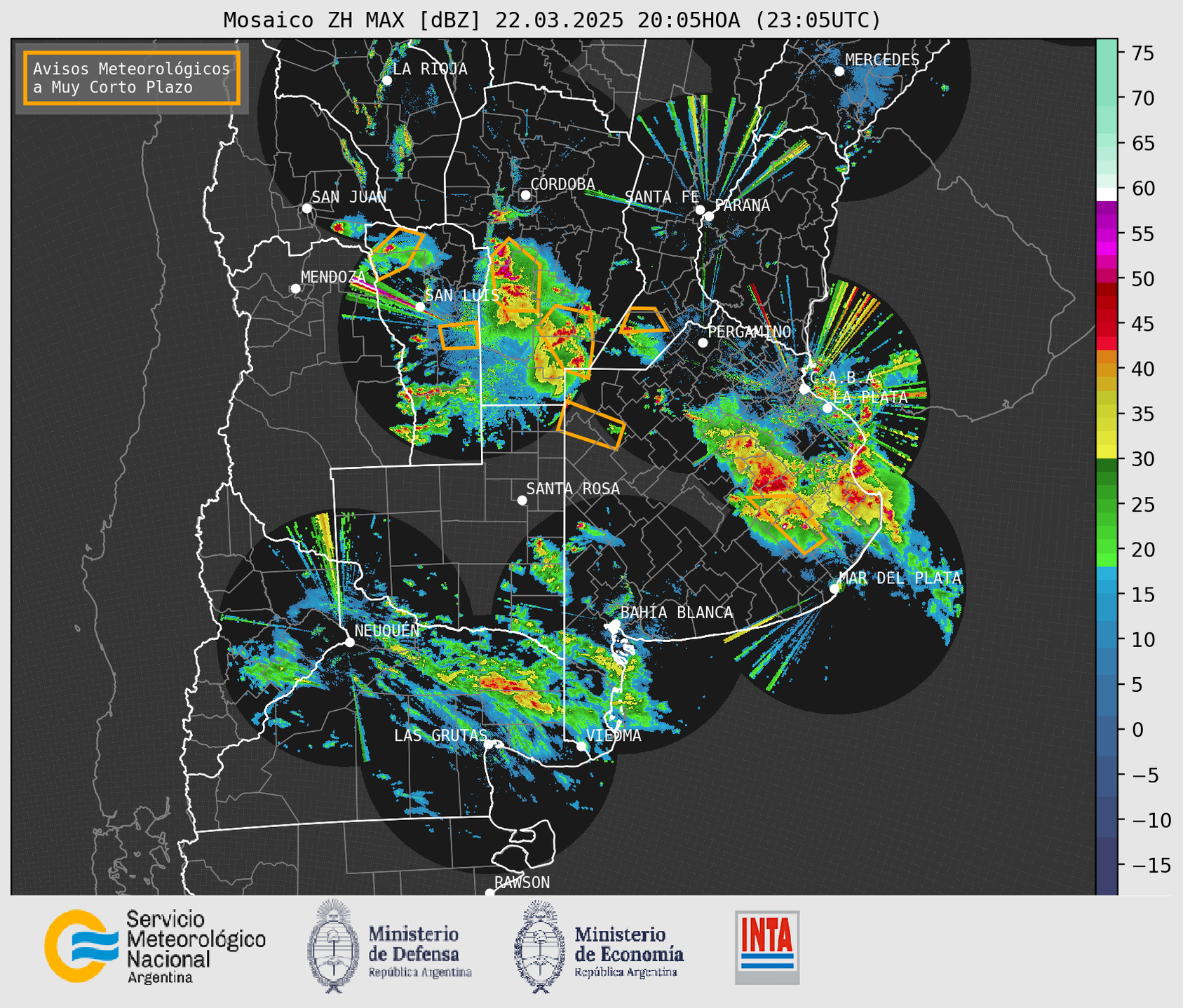1183x1008 pixels.
Task: Click the LA PLATA city label
Action: pyautogui.click(x=870, y=397)
